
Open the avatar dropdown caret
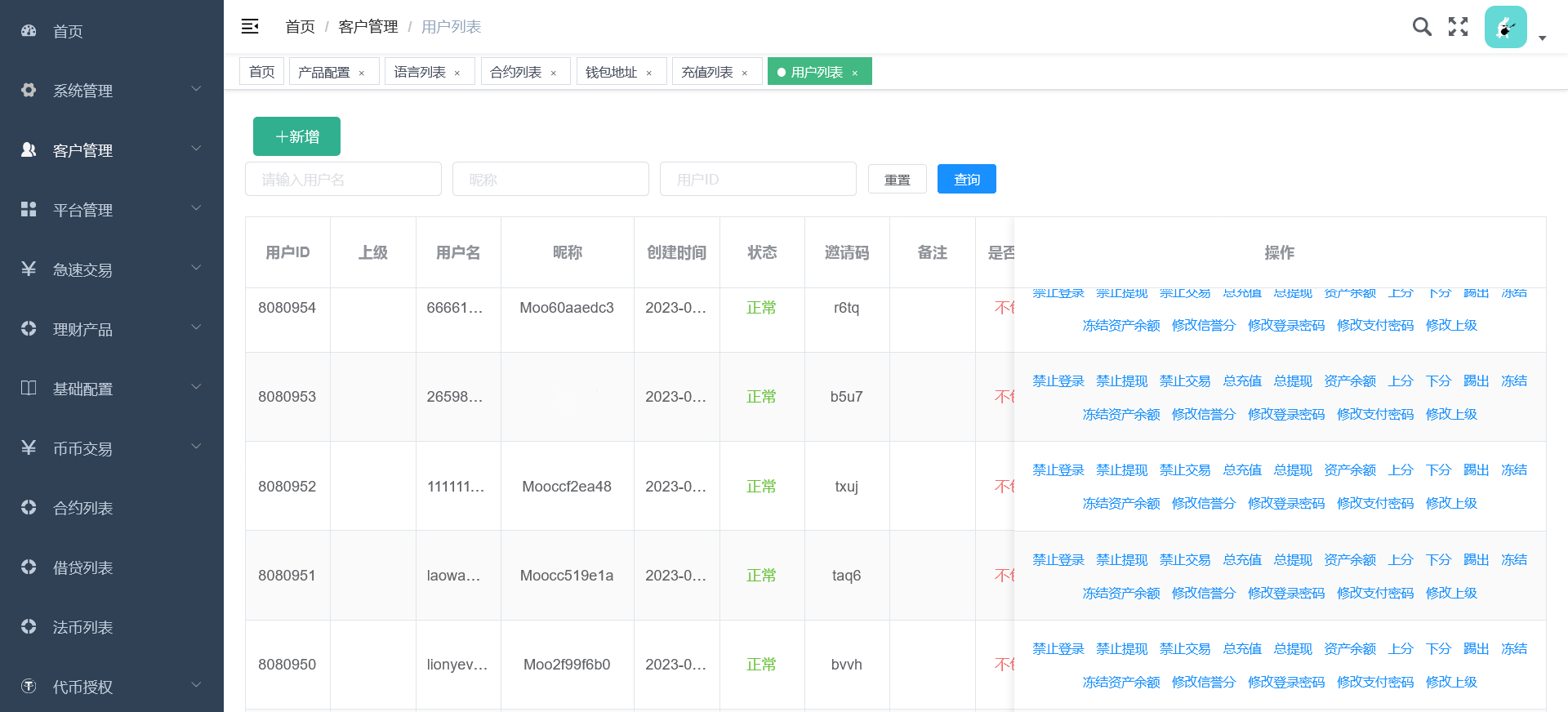tap(1542, 38)
